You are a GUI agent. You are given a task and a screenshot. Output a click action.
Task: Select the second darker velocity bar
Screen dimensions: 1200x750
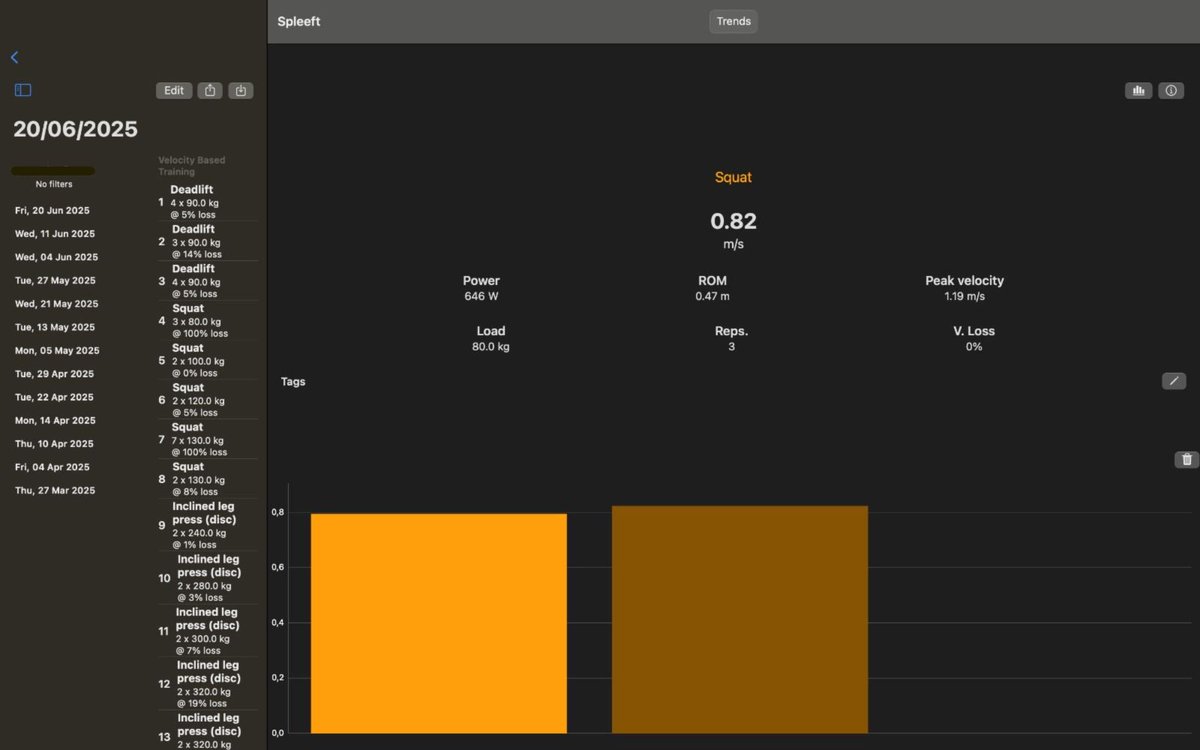(740, 619)
